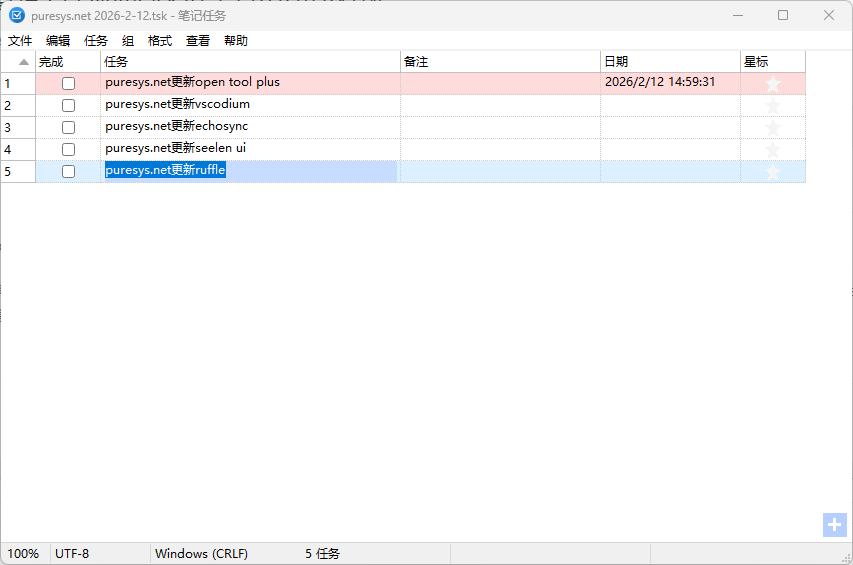Select task text puresys.net更新seelen ui
Viewport: 853px width, 565px height.
(176, 148)
